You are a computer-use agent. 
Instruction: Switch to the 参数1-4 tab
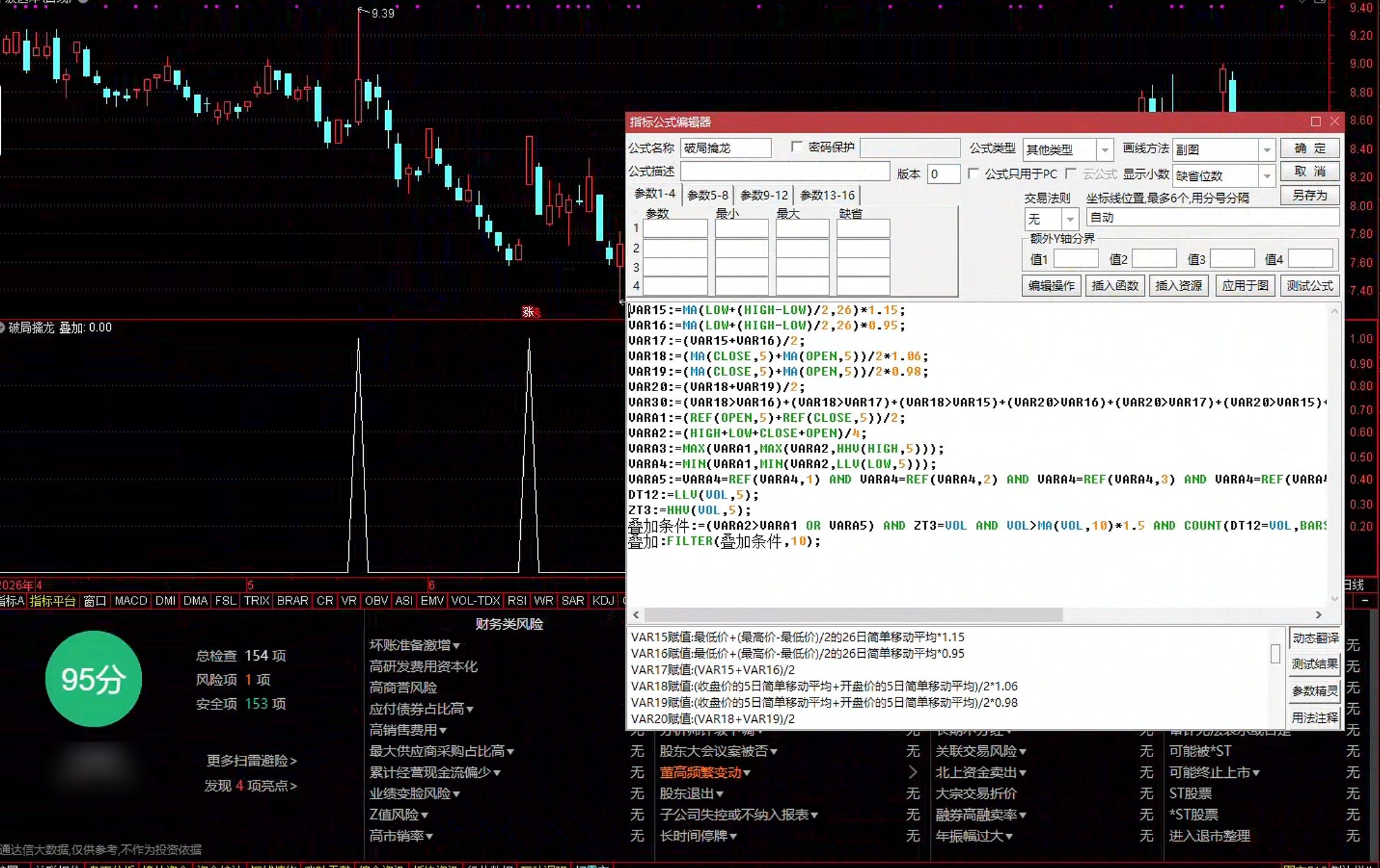[654, 194]
